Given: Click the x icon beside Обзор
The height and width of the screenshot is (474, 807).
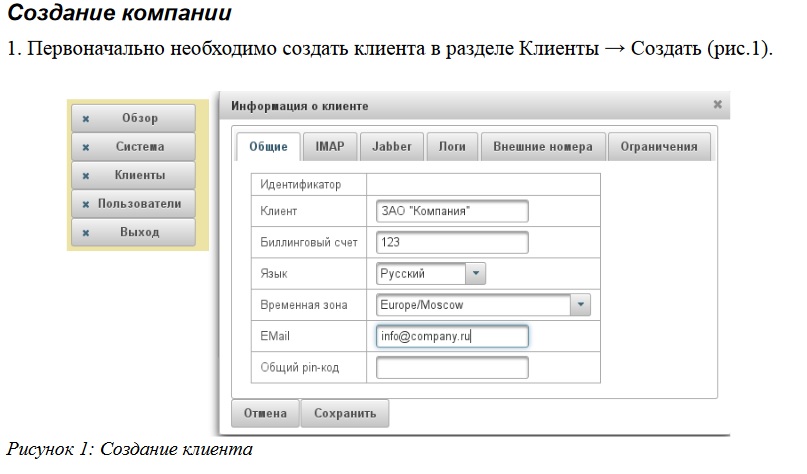Looking at the screenshot, I should click(x=86, y=119).
